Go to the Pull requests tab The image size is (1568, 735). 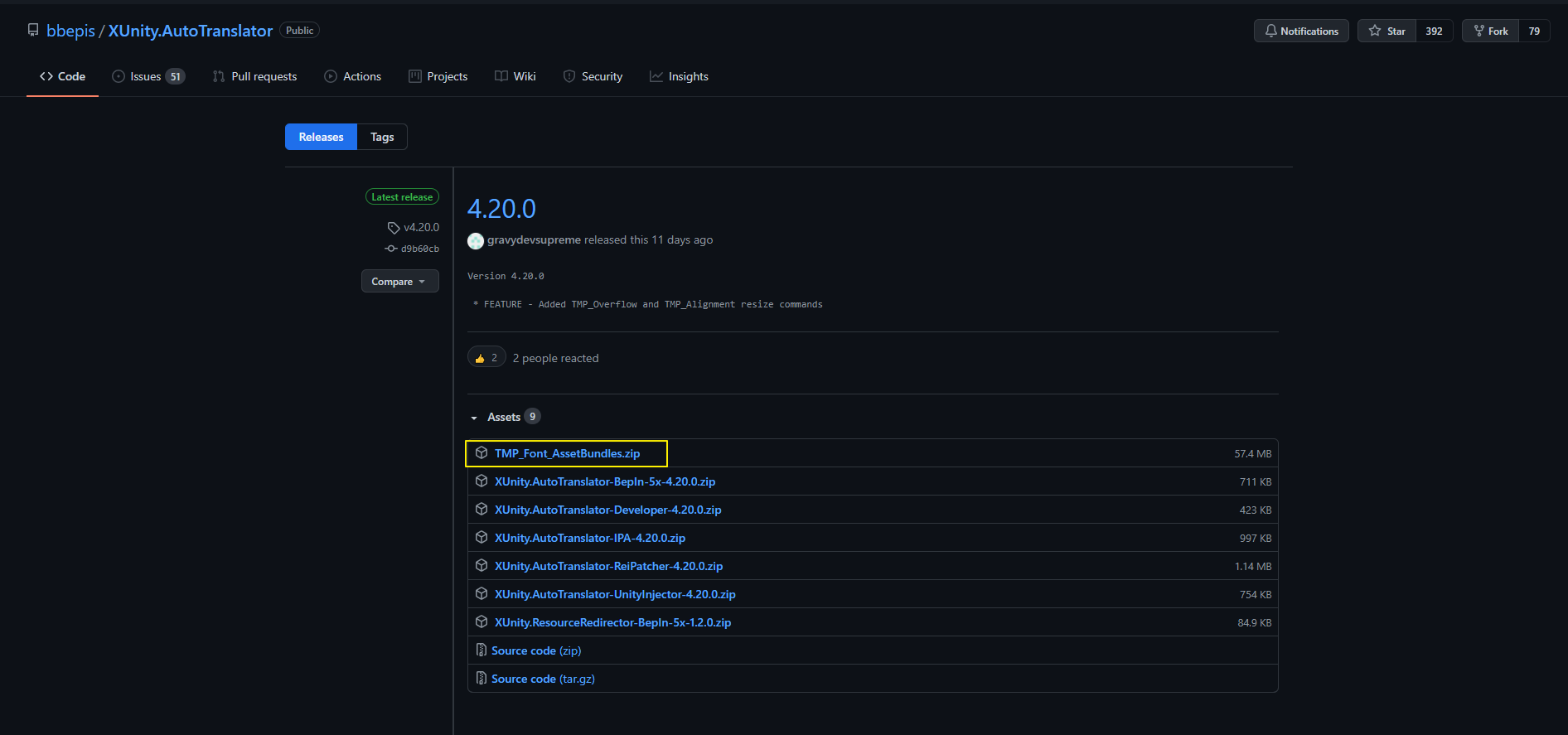pyautogui.click(x=254, y=76)
